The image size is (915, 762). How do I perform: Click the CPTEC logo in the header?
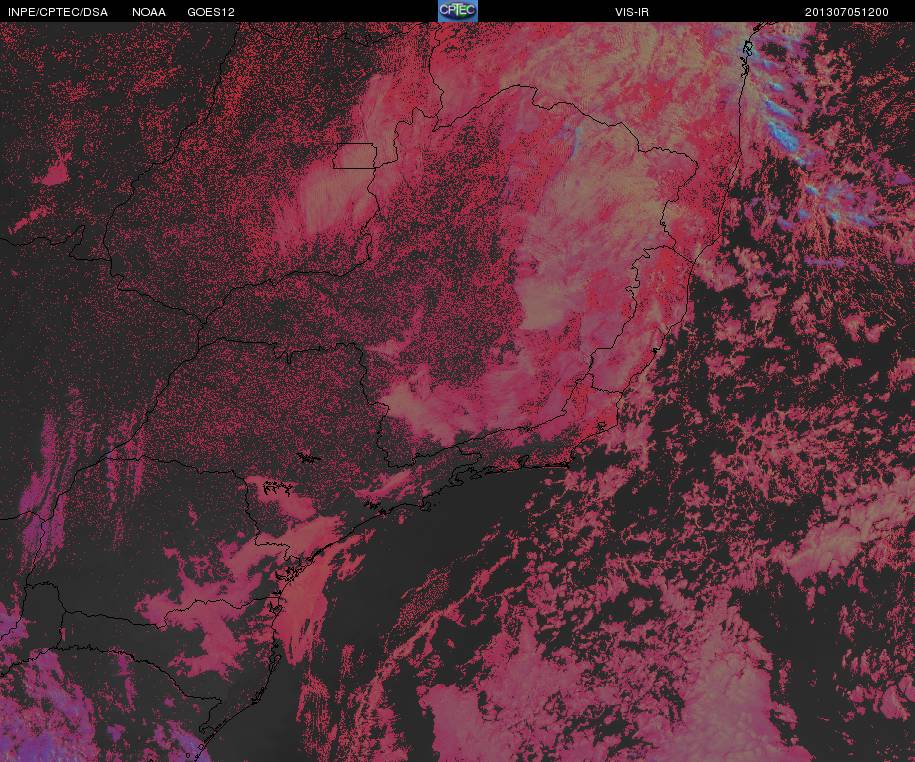(458, 11)
